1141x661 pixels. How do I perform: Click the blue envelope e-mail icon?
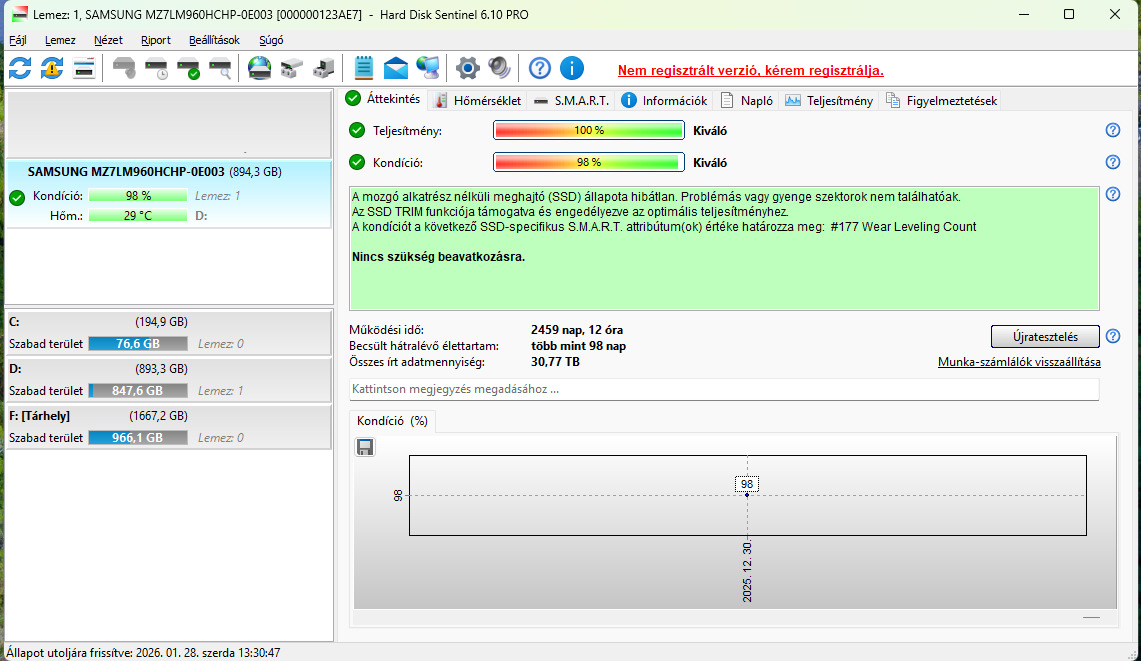396,68
